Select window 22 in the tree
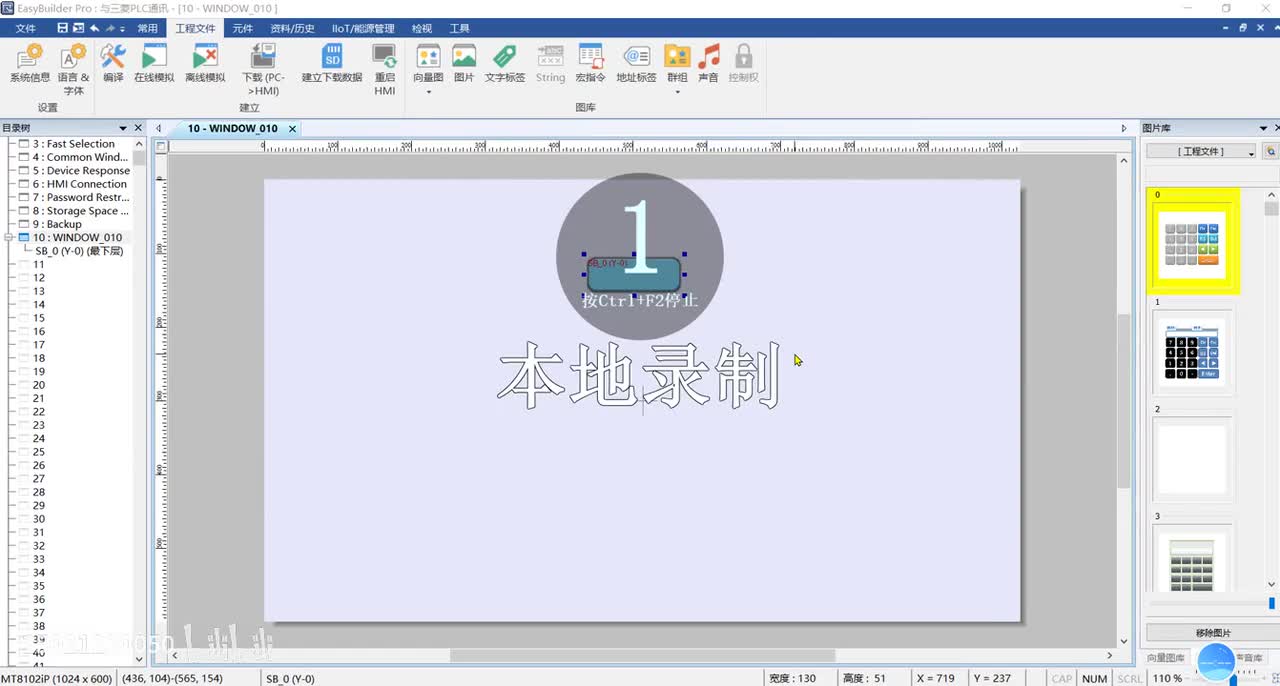Screen dimensions: 1280x686 [x=39, y=412]
